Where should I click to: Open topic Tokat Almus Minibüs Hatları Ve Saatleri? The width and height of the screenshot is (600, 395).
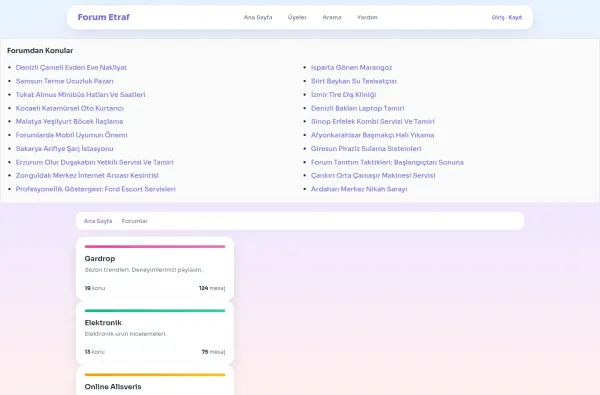point(80,95)
